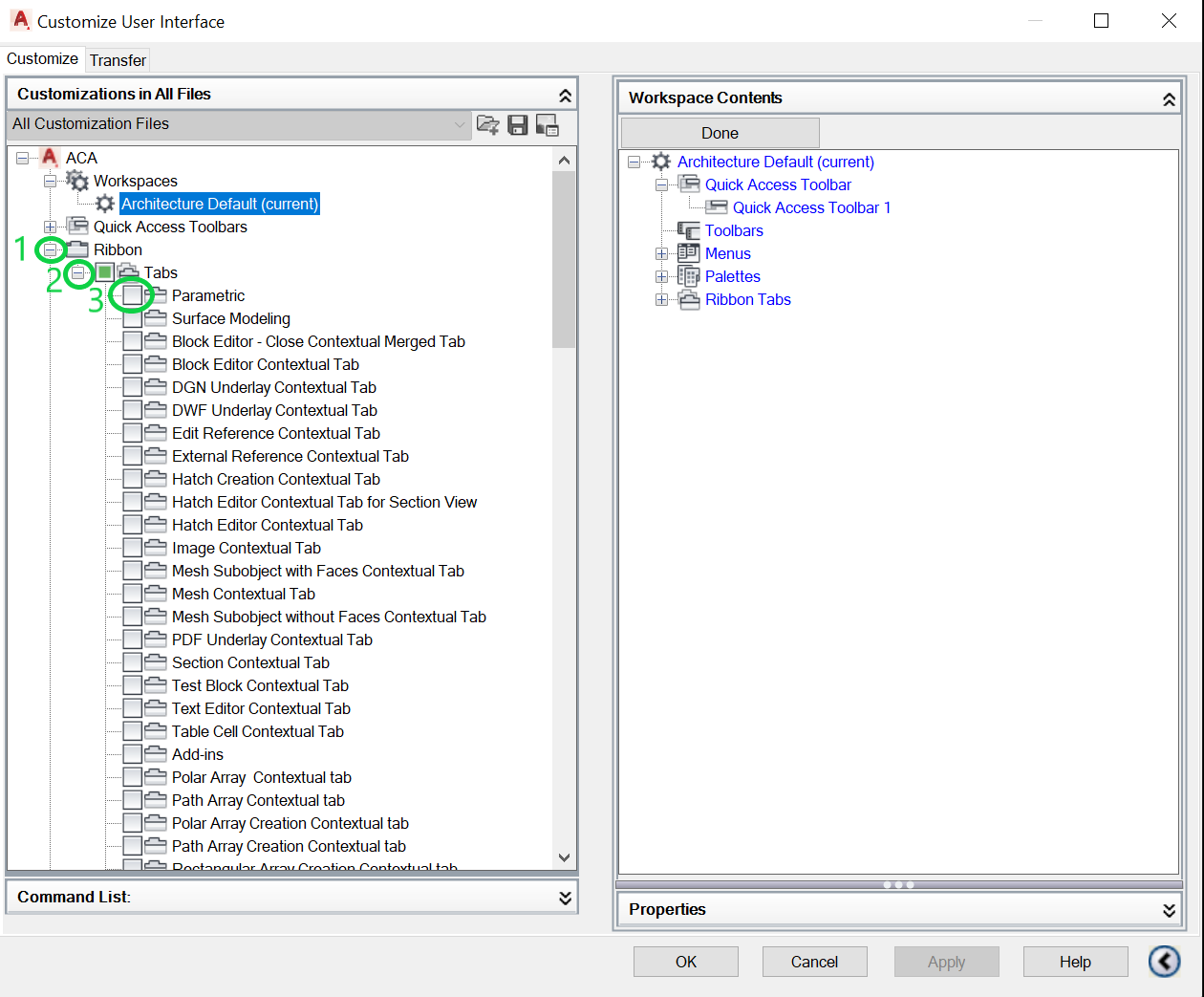Collapse the Ribbon node
This screenshot has width=1204, height=997.
50,249
